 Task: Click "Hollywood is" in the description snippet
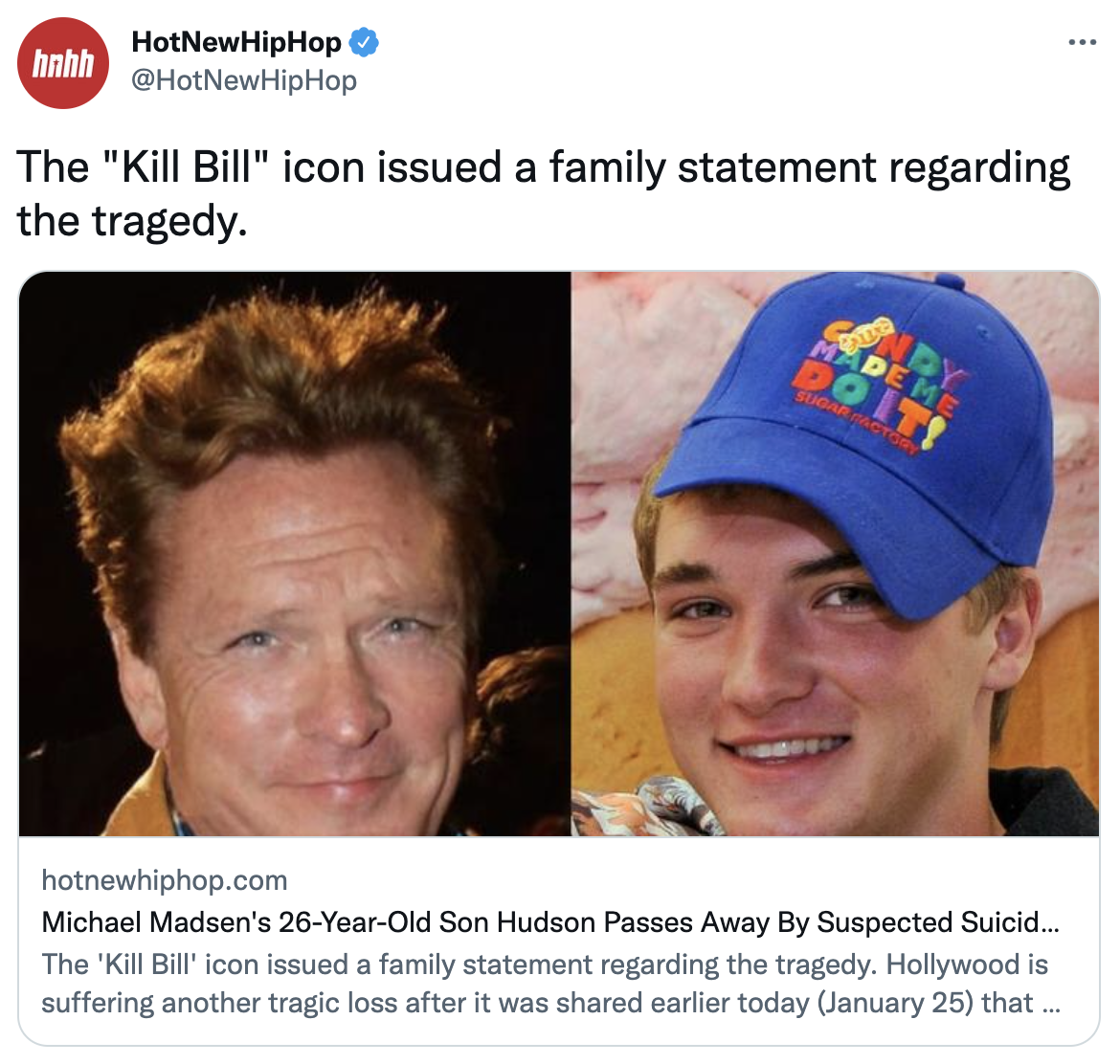(x=967, y=964)
